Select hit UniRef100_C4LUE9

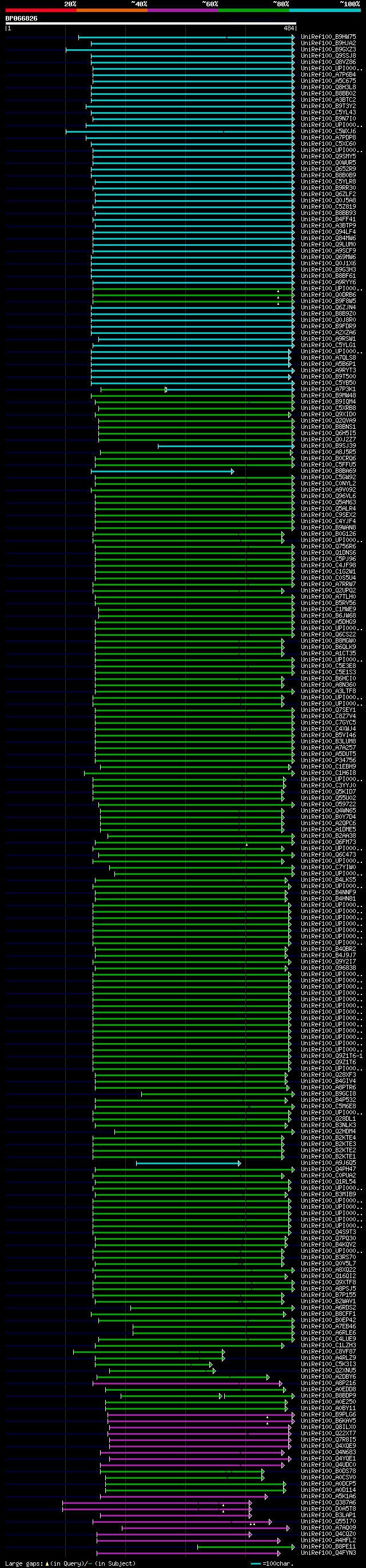pyautogui.click(x=328, y=1339)
